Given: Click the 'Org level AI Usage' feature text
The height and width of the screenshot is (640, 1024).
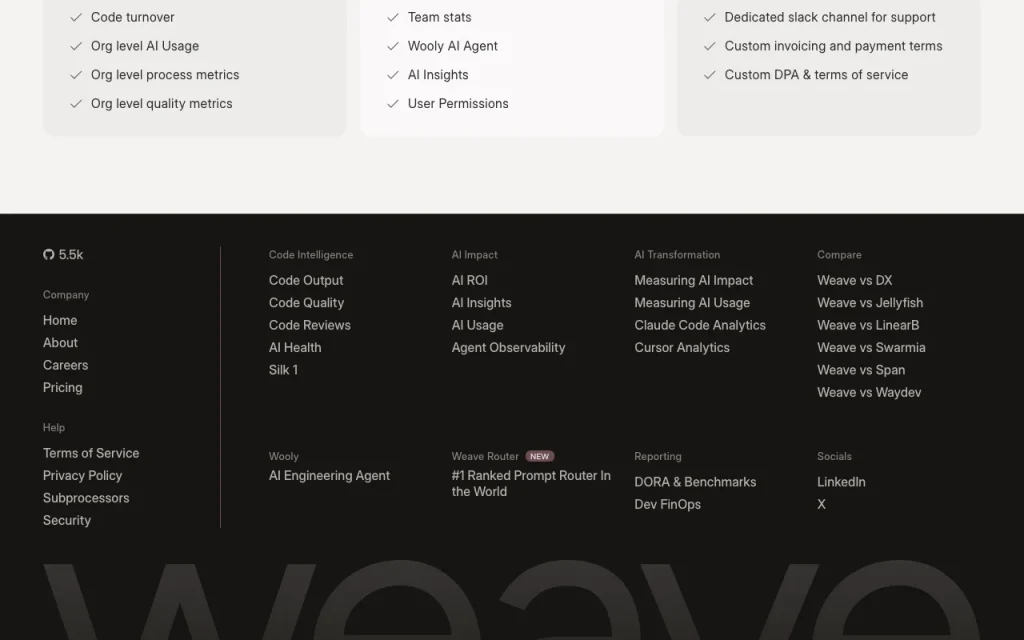Looking at the screenshot, I should [x=145, y=46].
